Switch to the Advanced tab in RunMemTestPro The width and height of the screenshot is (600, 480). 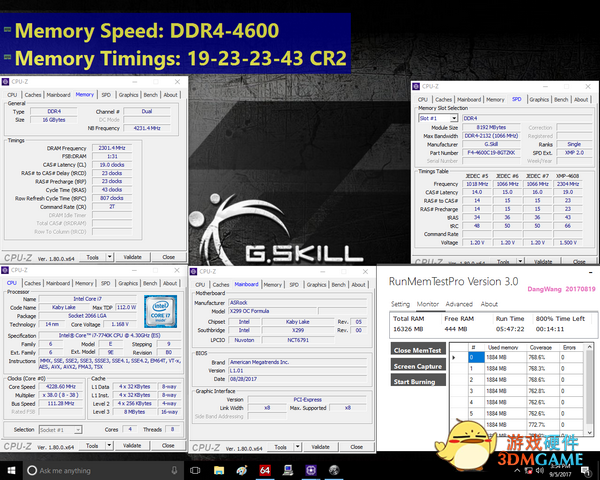click(459, 304)
